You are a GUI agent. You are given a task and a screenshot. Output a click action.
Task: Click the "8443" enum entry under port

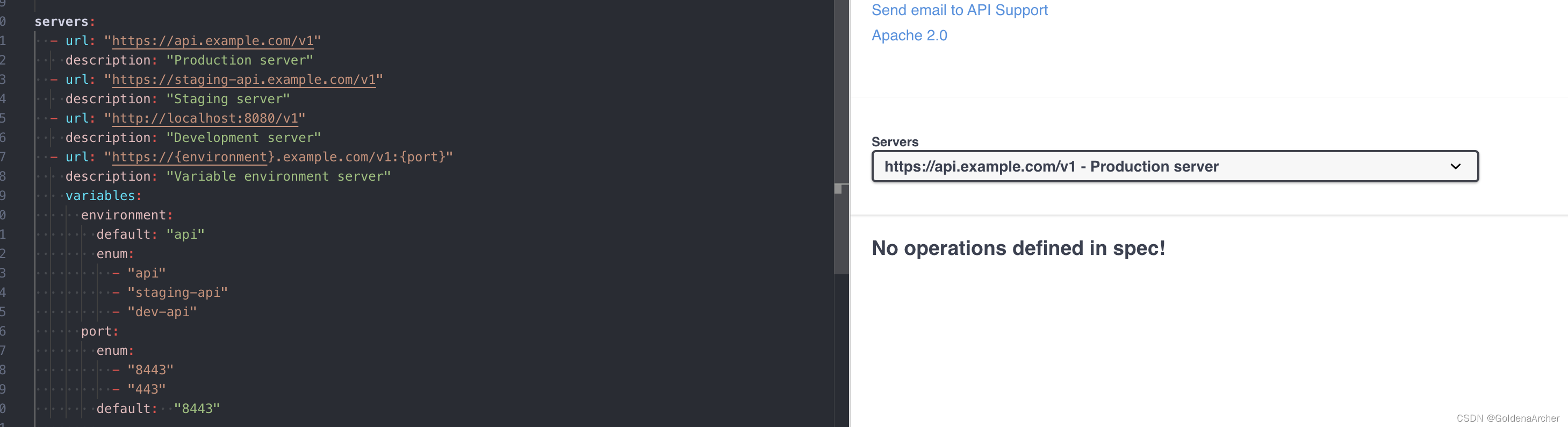pos(150,370)
